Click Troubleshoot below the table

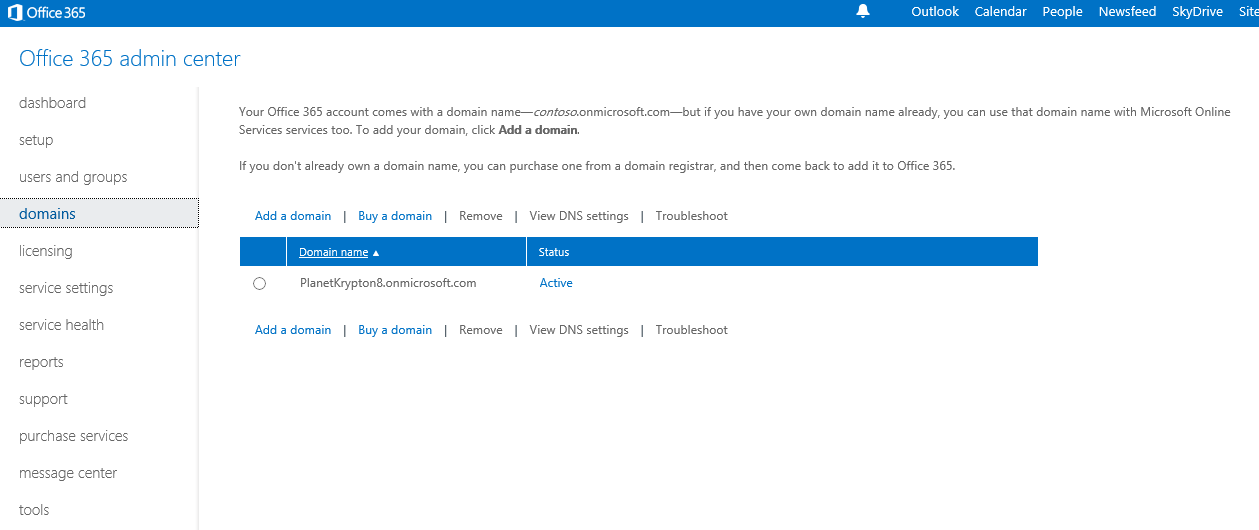pyautogui.click(x=692, y=330)
